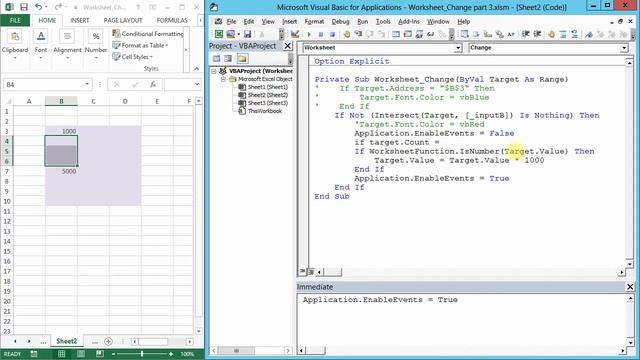Image resolution: width=640 pixels, height=360 pixels.
Task: Click the Complete Word icon in Edit toolbar
Action: pos(511,34)
